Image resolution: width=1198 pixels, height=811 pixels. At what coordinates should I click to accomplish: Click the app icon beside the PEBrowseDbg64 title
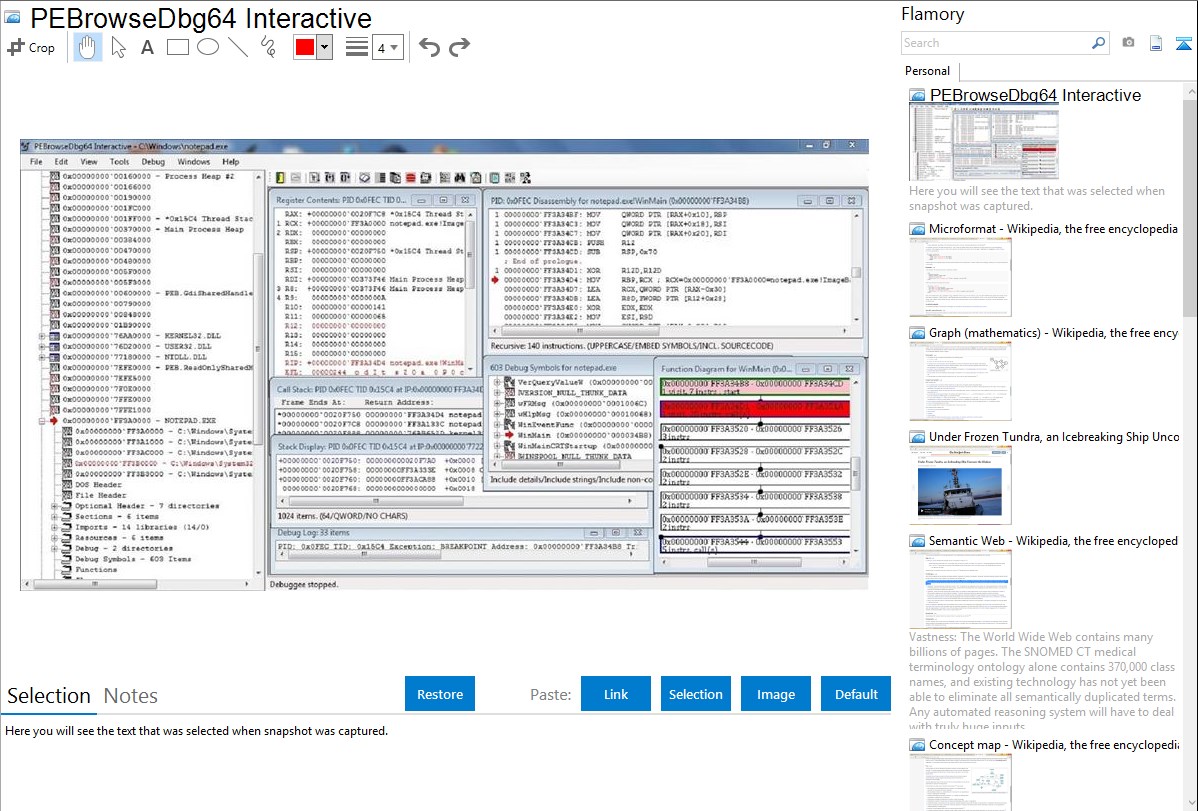[x=13, y=18]
